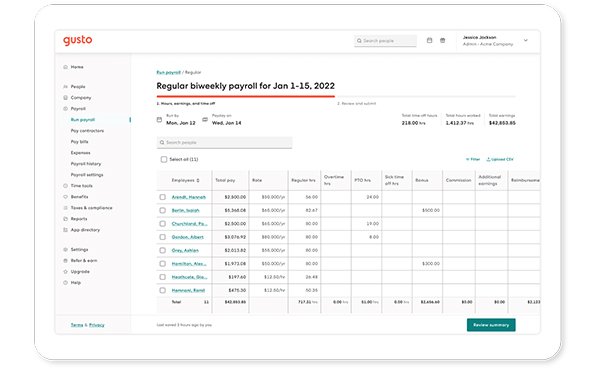Click the $5,368.08 total pay cell
The width and height of the screenshot is (600, 370).
pos(231,210)
